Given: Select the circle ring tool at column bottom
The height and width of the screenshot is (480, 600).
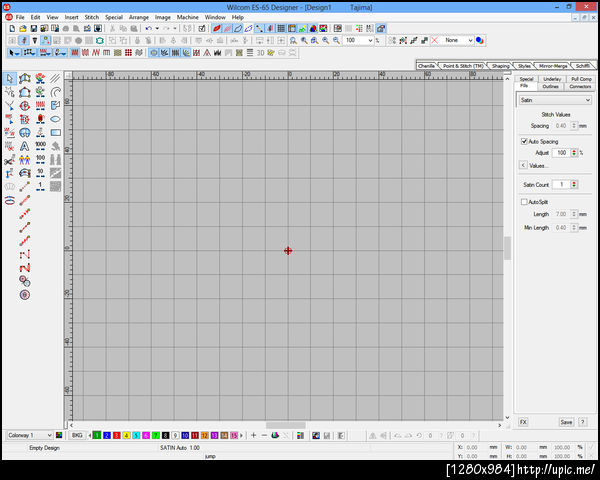Looking at the screenshot, I should pos(24,295).
